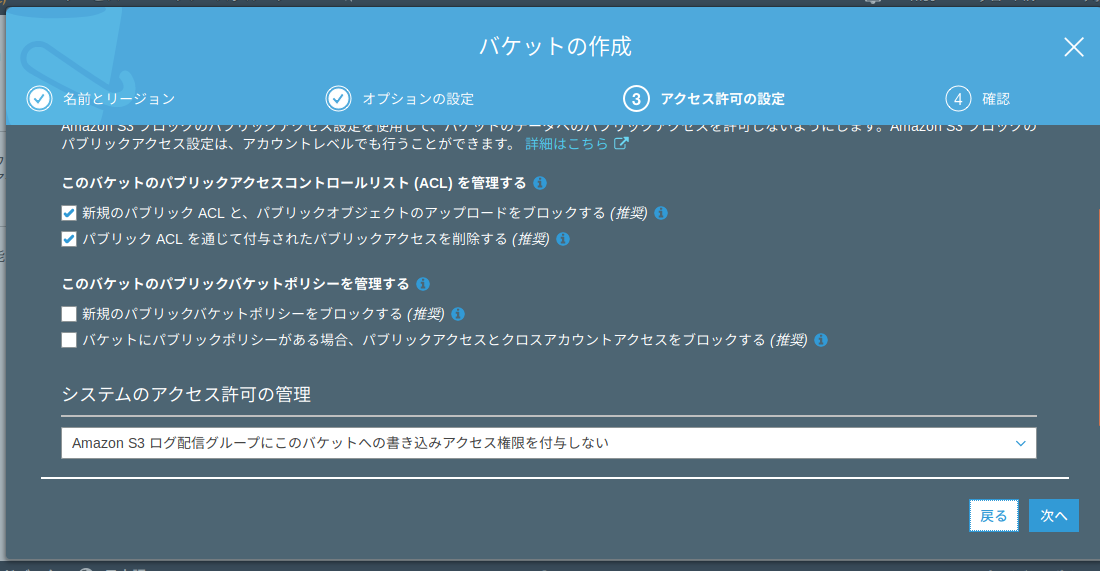1100x571 pixels.
Task: Open the Amazon S3 ログ配信グループ dropdown
Action: tap(549, 443)
